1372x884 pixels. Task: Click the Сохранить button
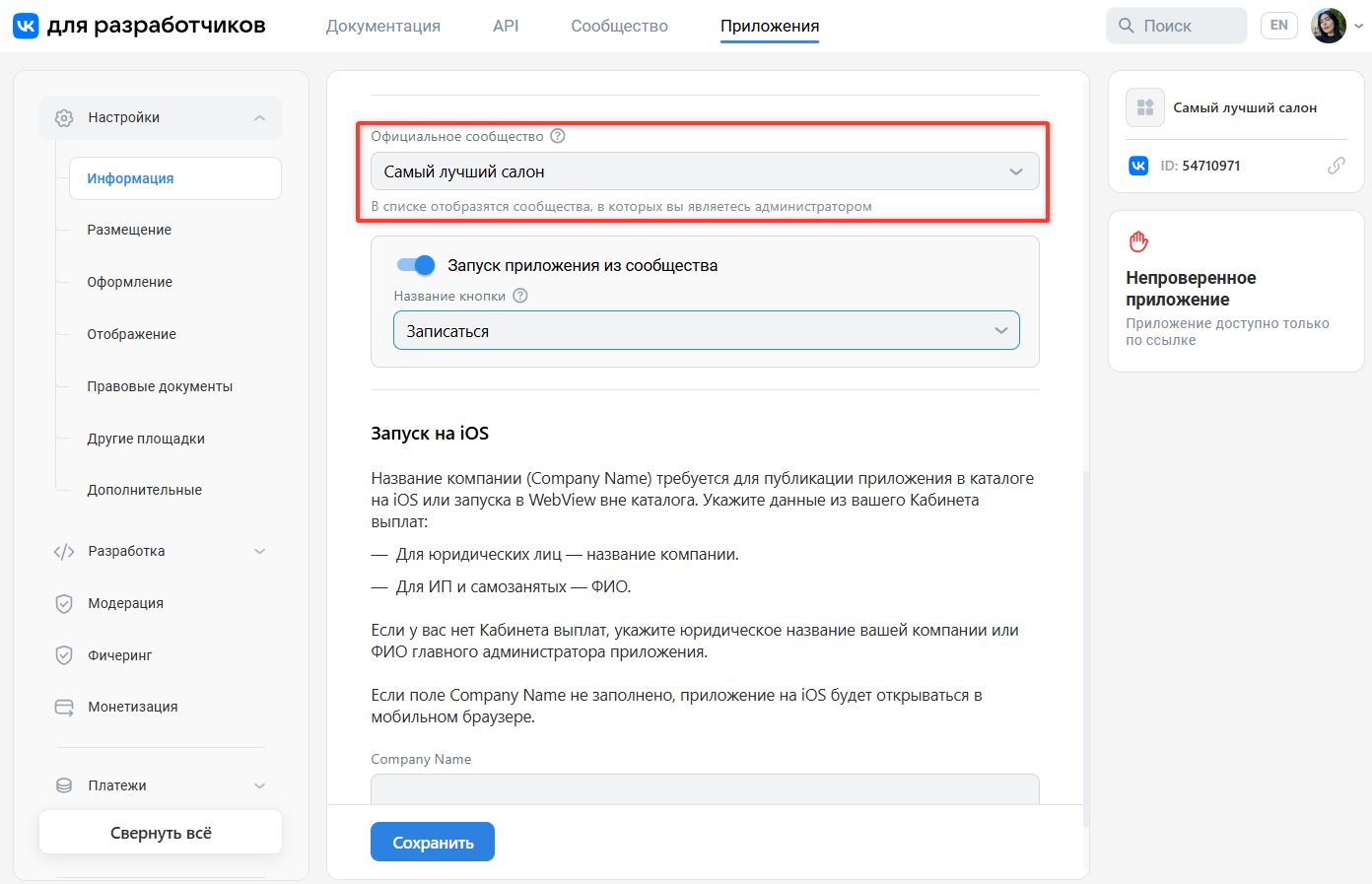(x=433, y=843)
